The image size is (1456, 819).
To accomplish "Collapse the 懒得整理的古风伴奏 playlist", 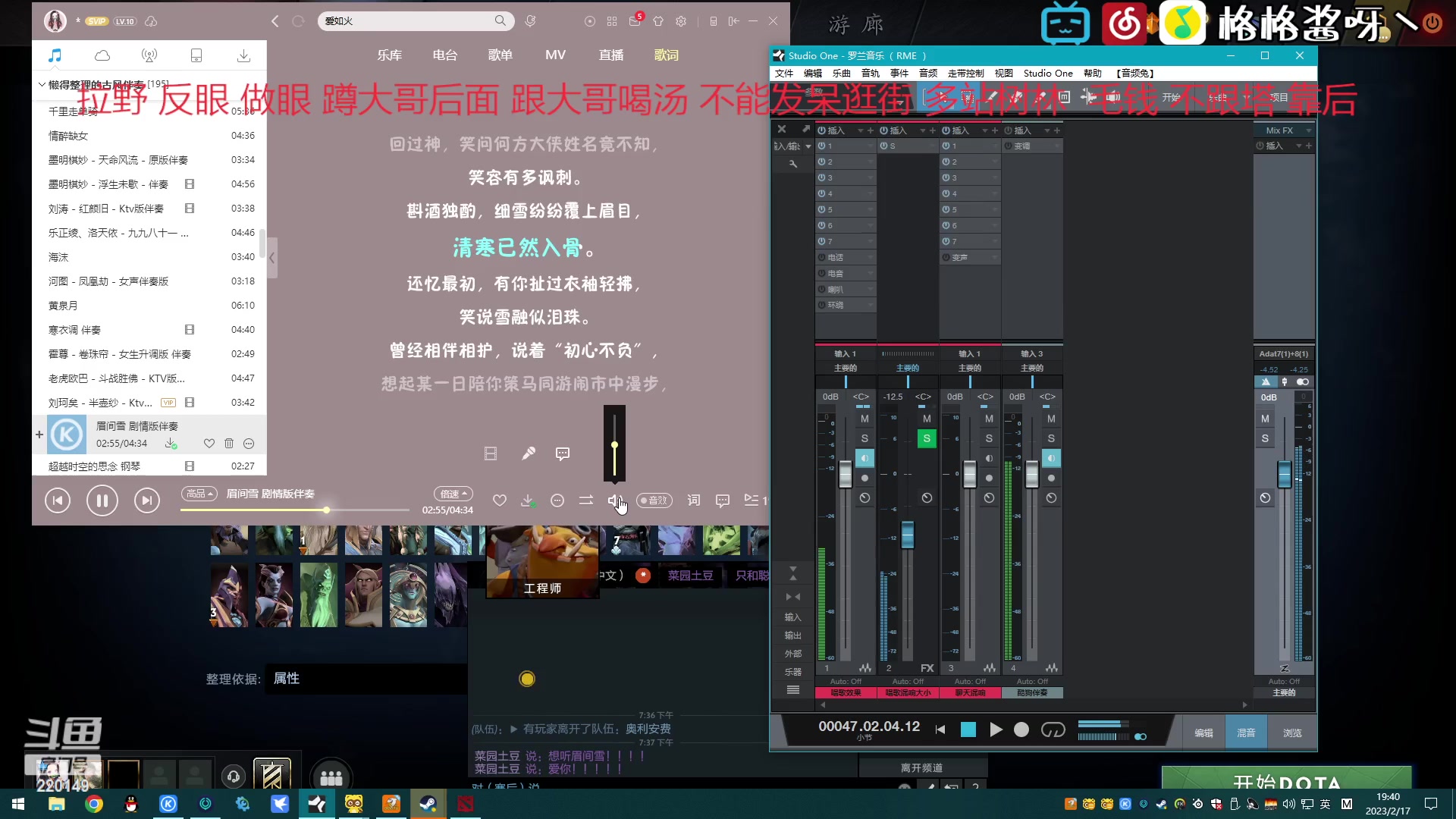I will (42, 84).
